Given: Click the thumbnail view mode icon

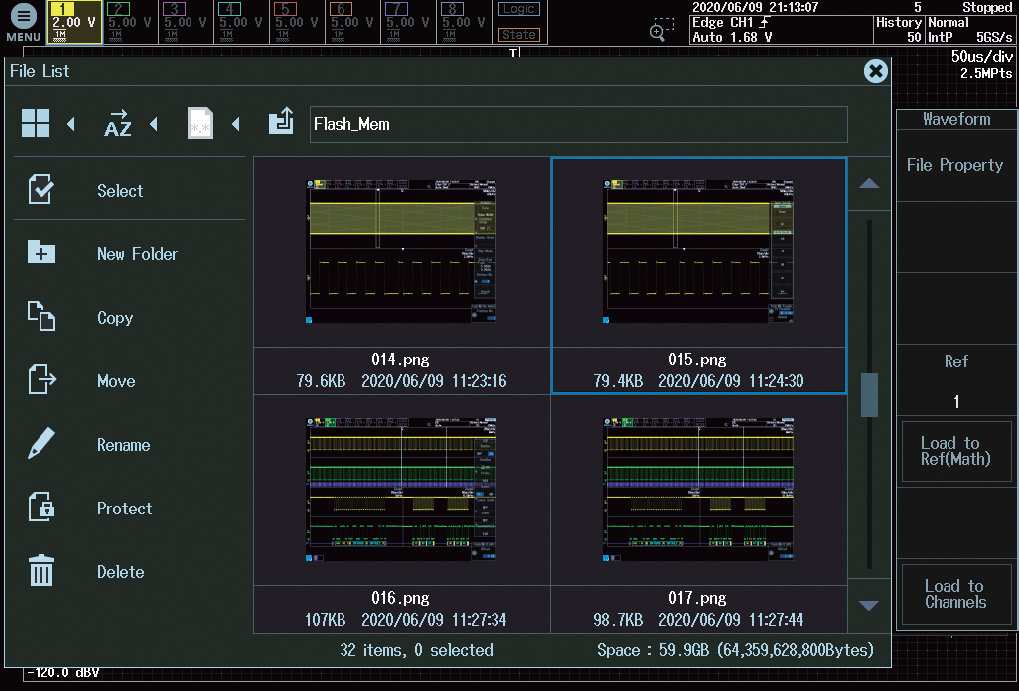Looking at the screenshot, I should (35, 124).
